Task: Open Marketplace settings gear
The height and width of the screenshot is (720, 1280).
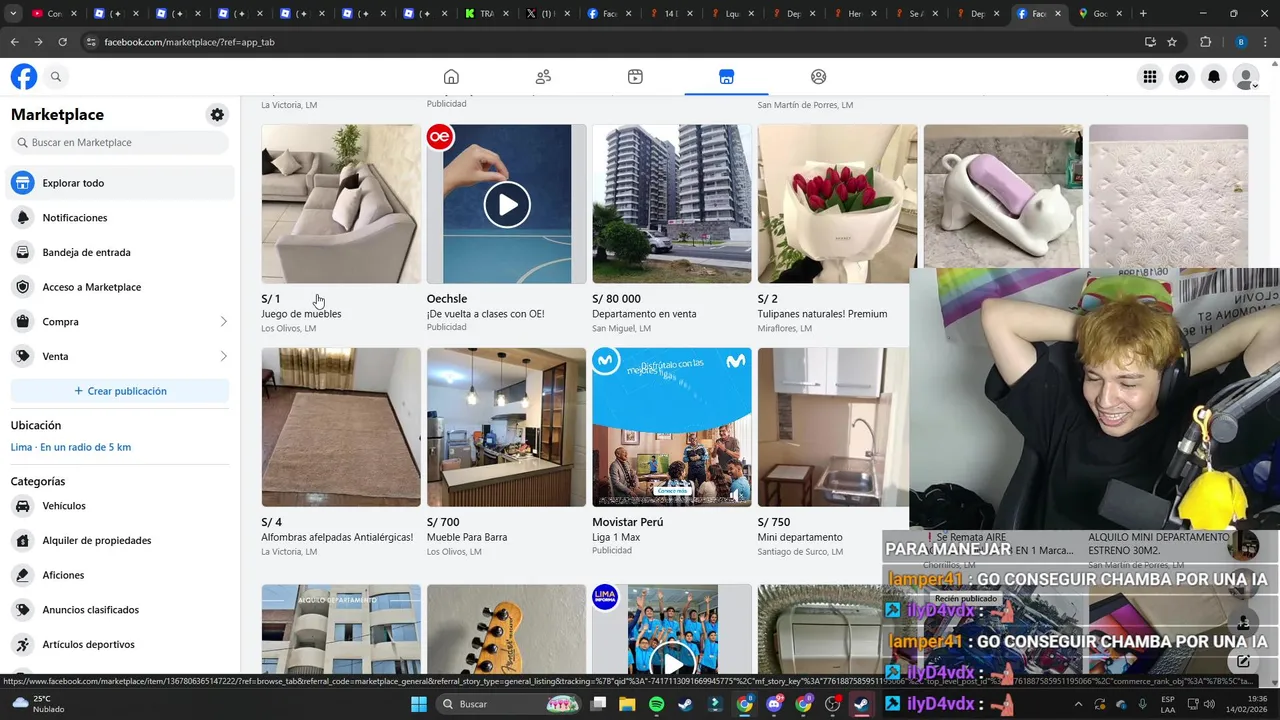Action: (x=217, y=115)
